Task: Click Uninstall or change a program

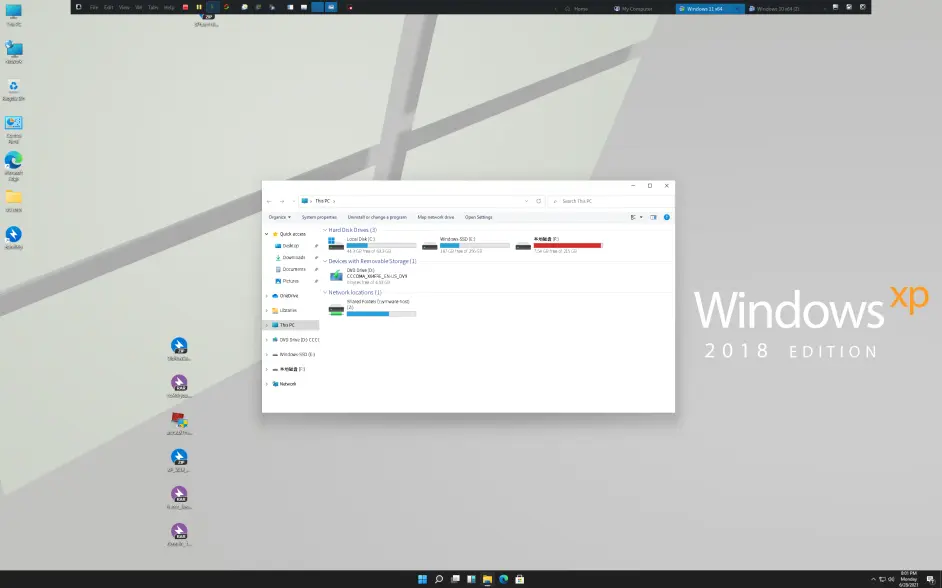Action: click(x=377, y=217)
